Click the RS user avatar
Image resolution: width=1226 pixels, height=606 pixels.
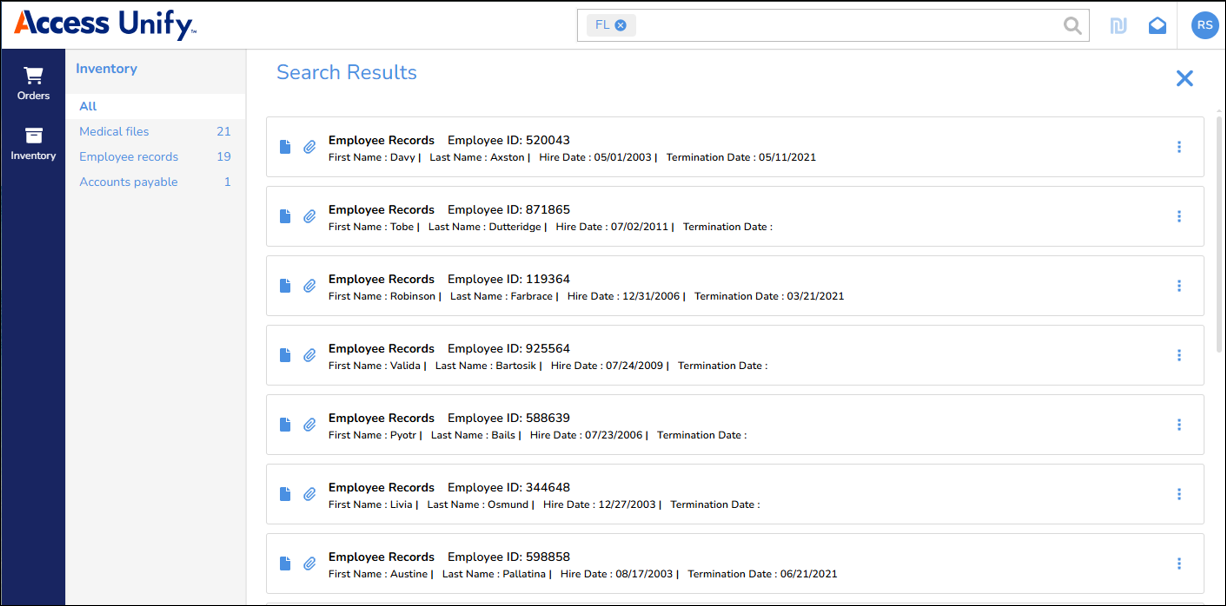(x=1204, y=26)
